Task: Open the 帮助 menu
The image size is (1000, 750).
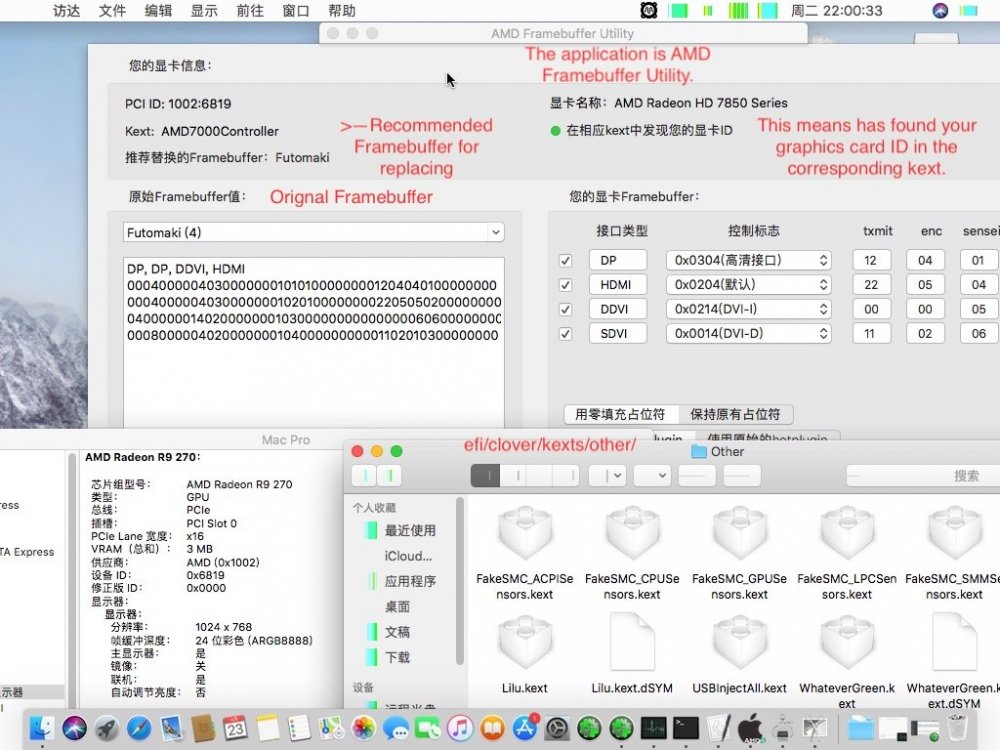Action: pos(342,11)
